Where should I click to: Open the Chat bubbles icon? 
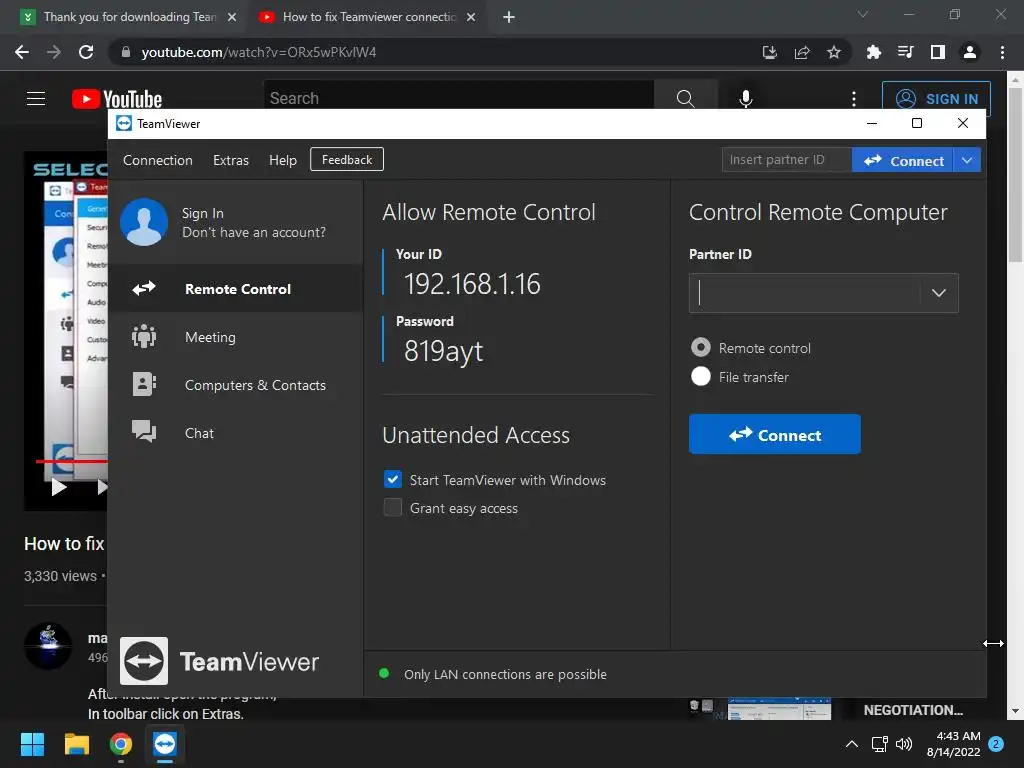(x=144, y=432)
